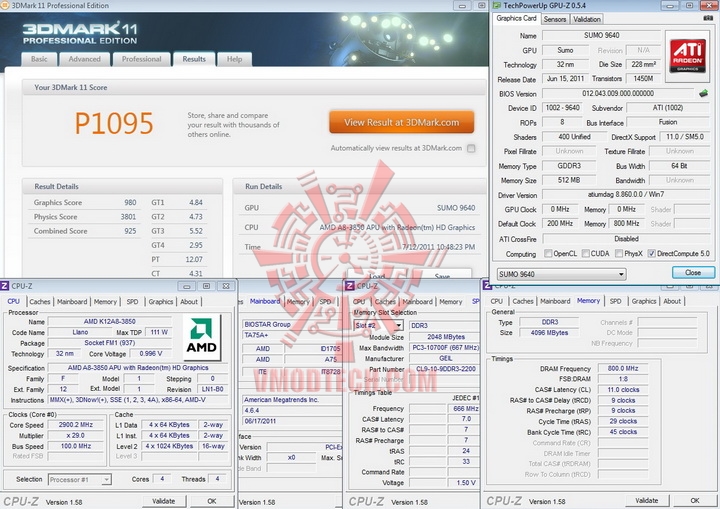Open the Processor #1 selection dropdown
Image resolution: width=720 pixels, height=509 pixels.
[79, 480]
